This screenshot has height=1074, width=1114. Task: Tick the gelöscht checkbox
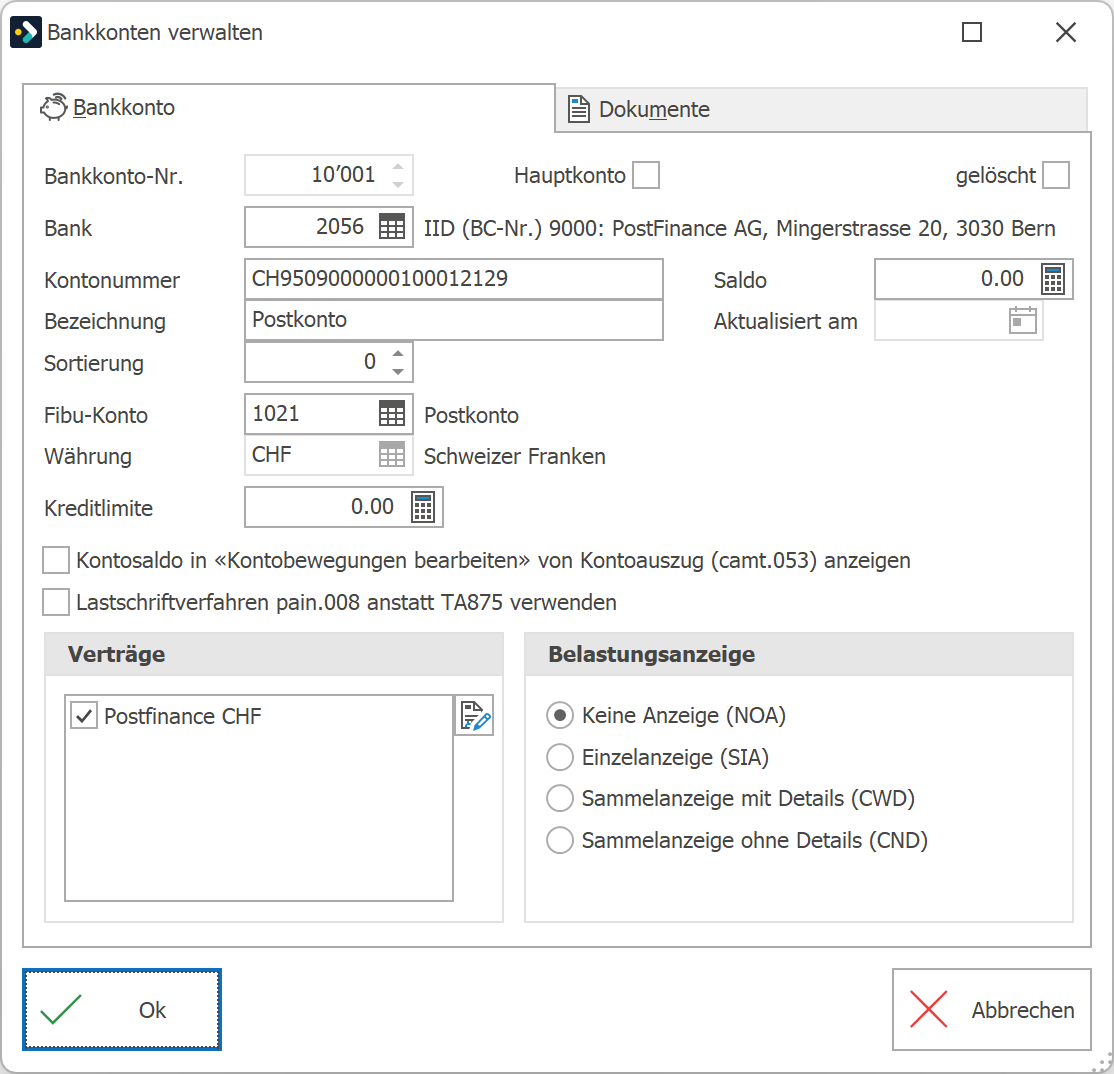tap(1056, 175)
